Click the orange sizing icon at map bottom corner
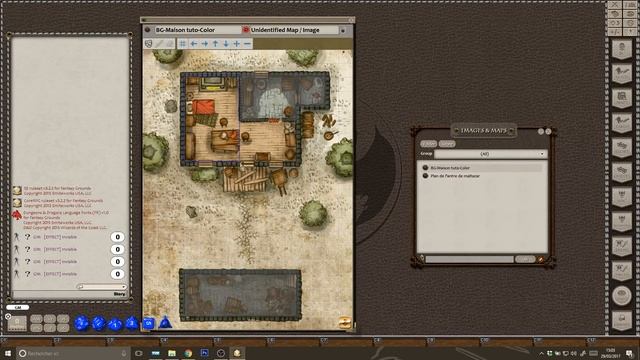Viewport: 640px width, 360px height. pos(345,322)
